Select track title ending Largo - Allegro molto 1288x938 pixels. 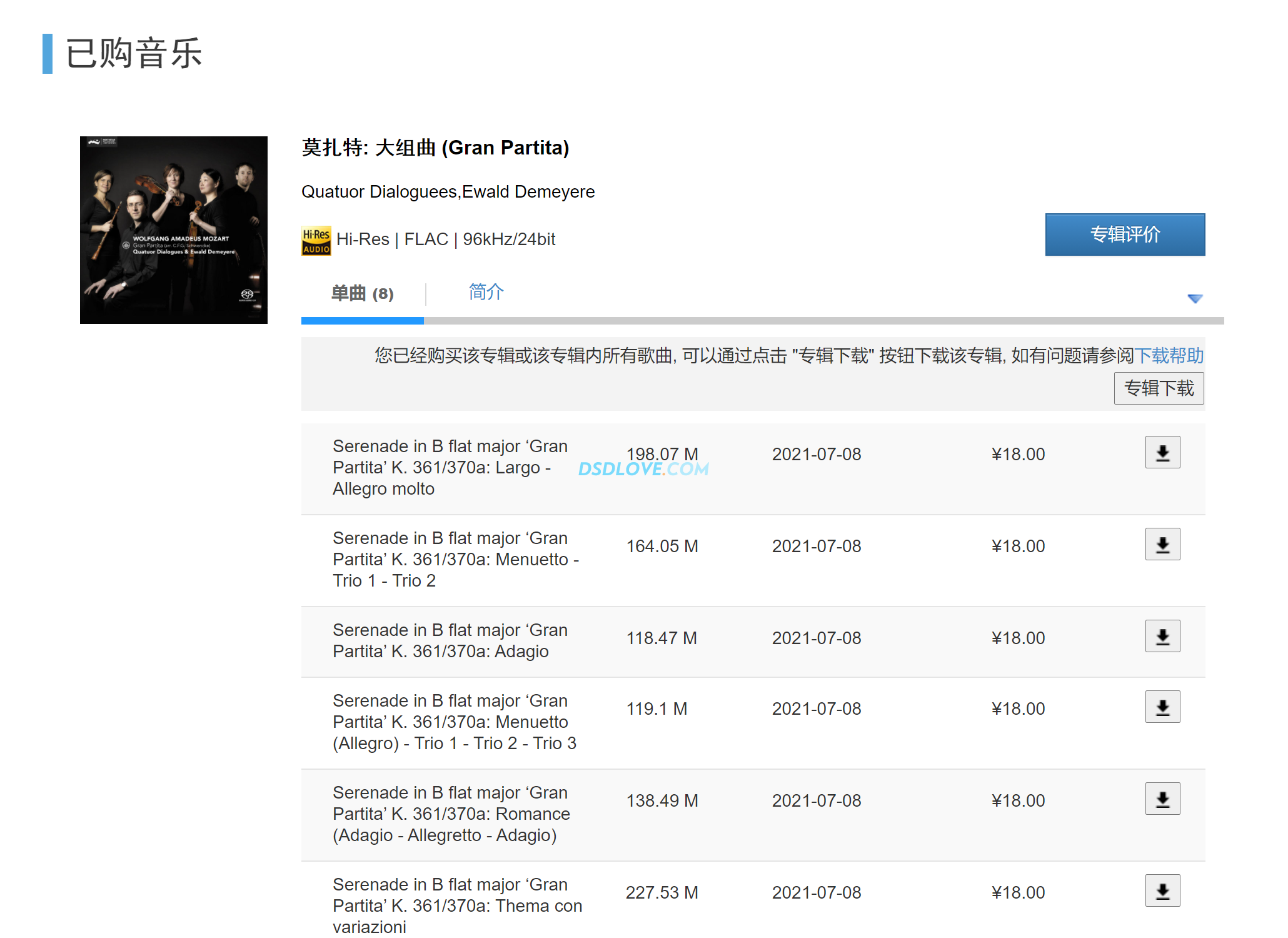coord(451,468)
